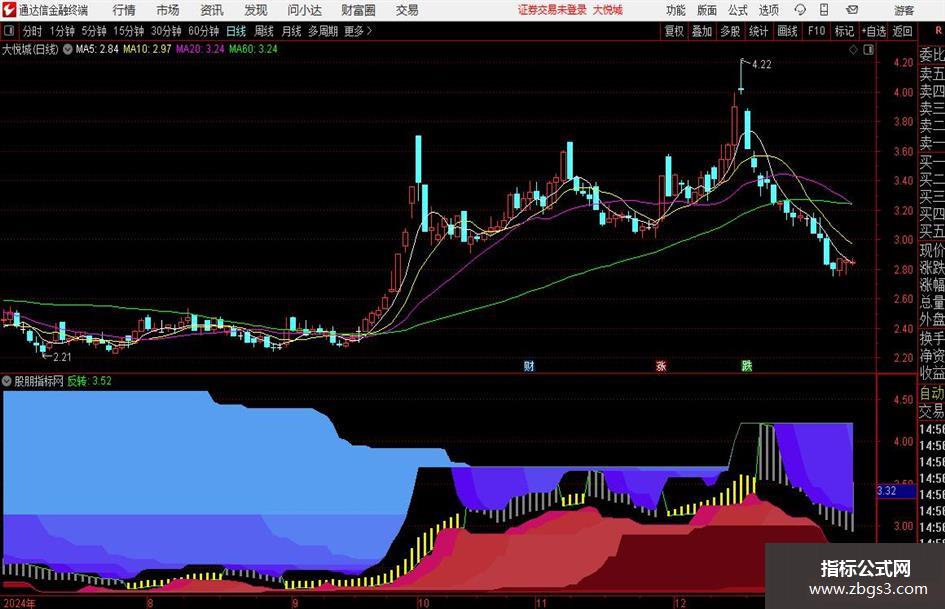The image size is (945, 609).
Task: Switch to 周线 weekly period
Action: point(264,31)
